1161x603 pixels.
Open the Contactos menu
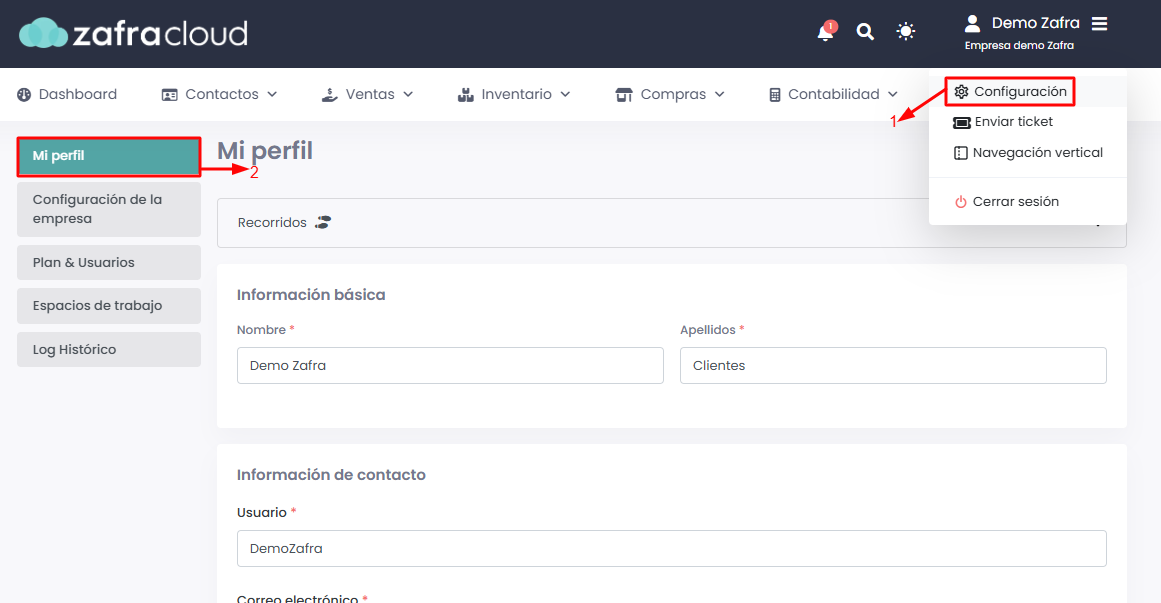[219, 95]
